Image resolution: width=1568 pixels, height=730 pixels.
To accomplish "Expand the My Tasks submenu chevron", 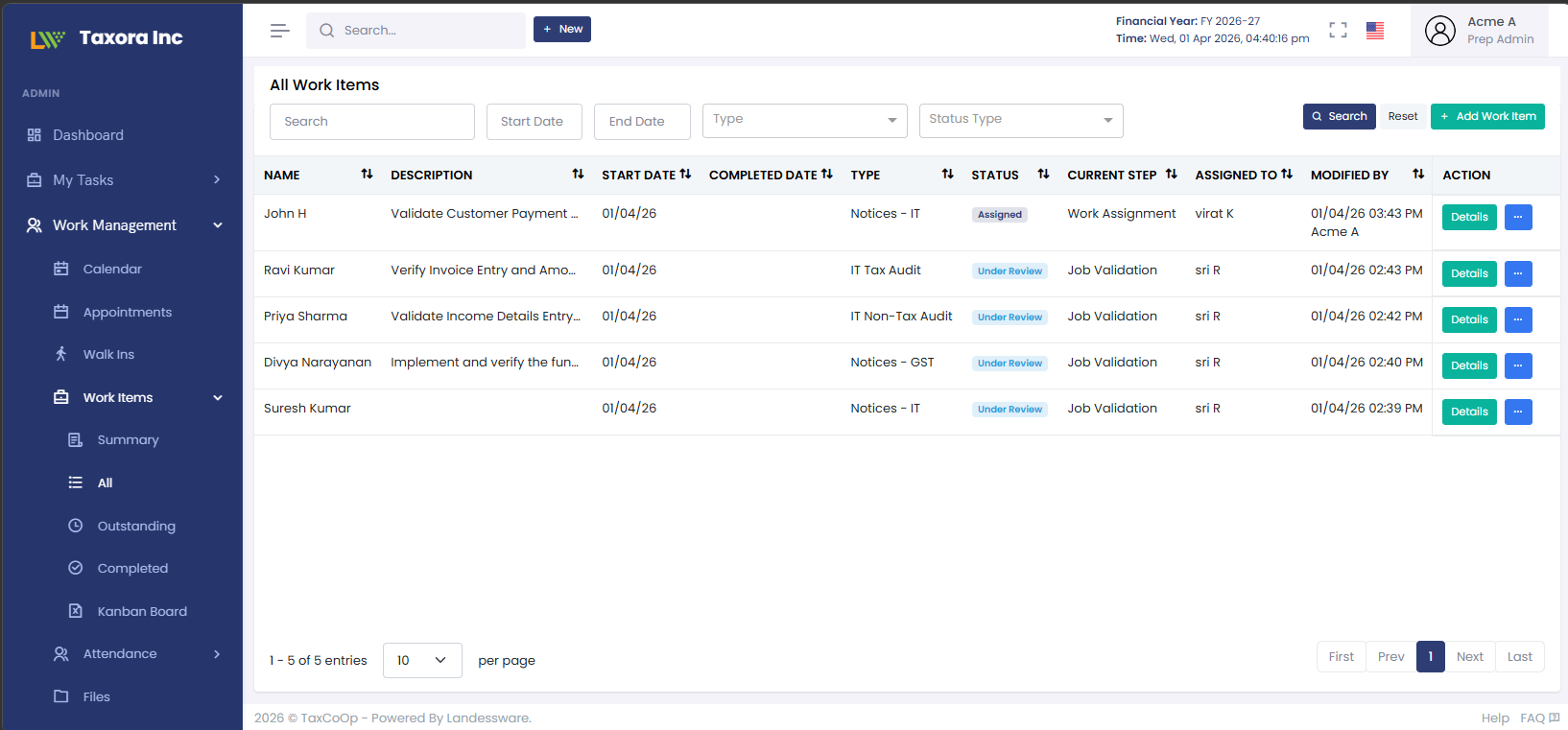I will 217,180.
